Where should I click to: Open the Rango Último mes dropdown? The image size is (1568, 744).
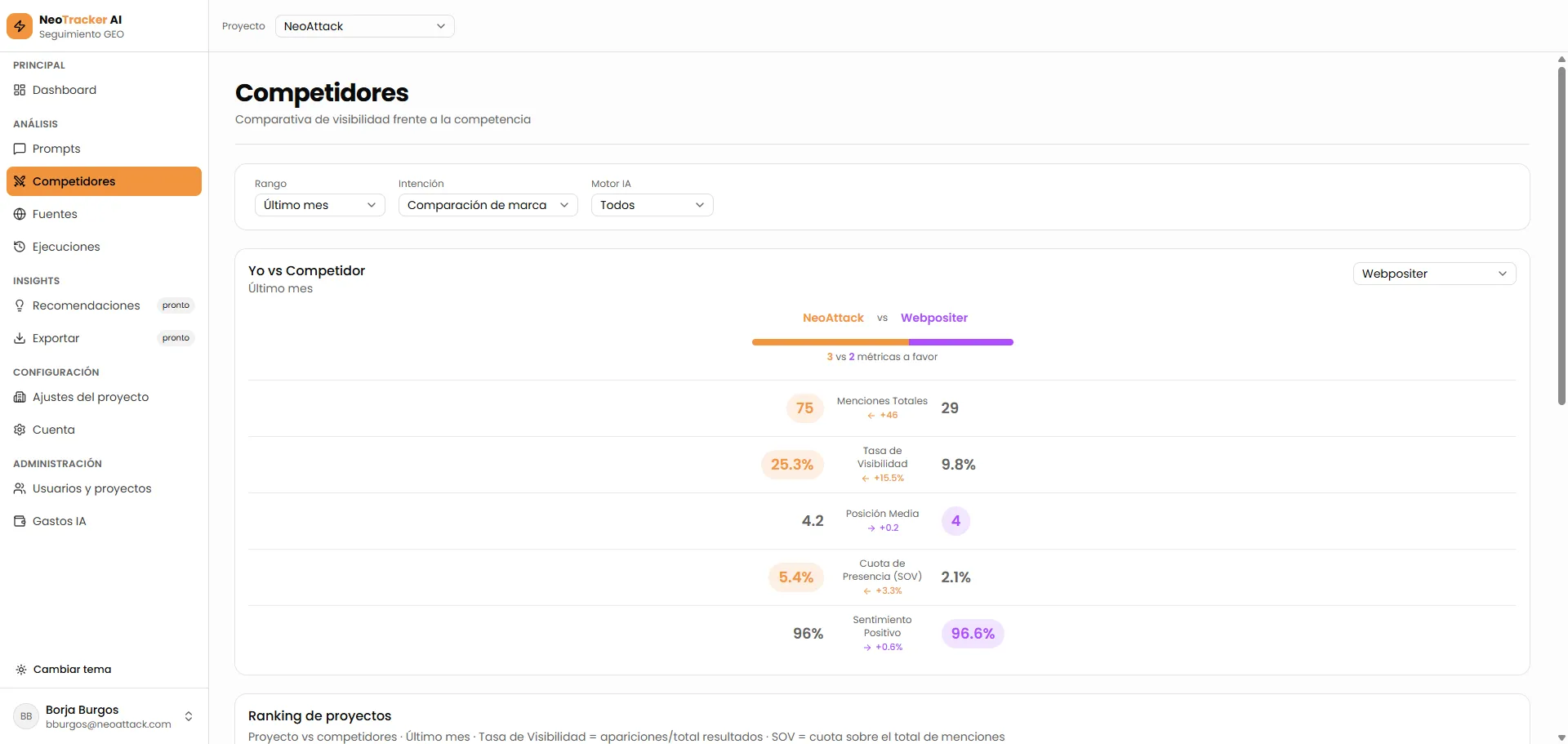point(319,205)
